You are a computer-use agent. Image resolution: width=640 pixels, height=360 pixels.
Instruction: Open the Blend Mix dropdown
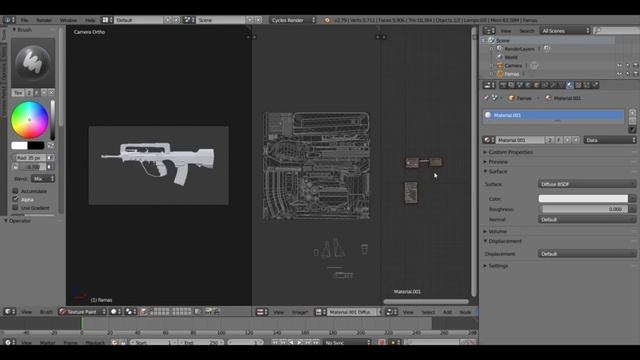[43, 179]
